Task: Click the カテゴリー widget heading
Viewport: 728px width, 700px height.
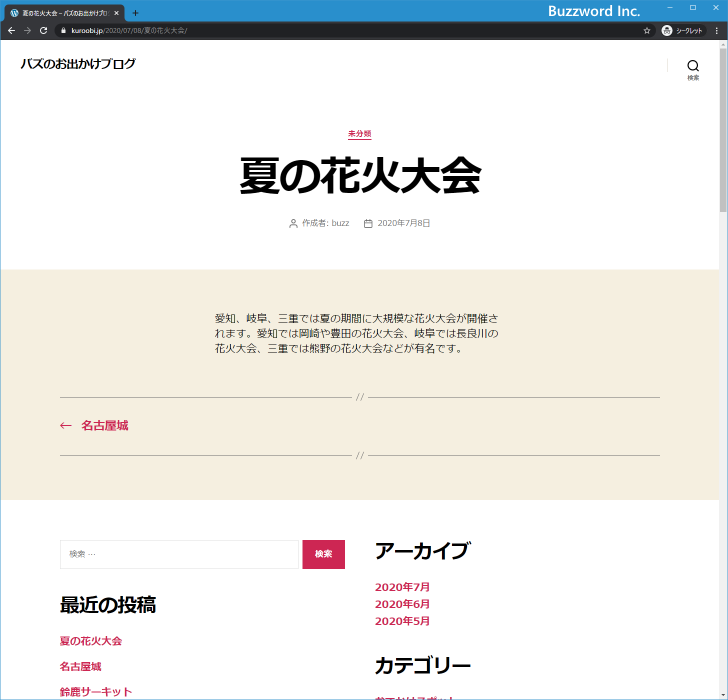Action: coord(422,666)
